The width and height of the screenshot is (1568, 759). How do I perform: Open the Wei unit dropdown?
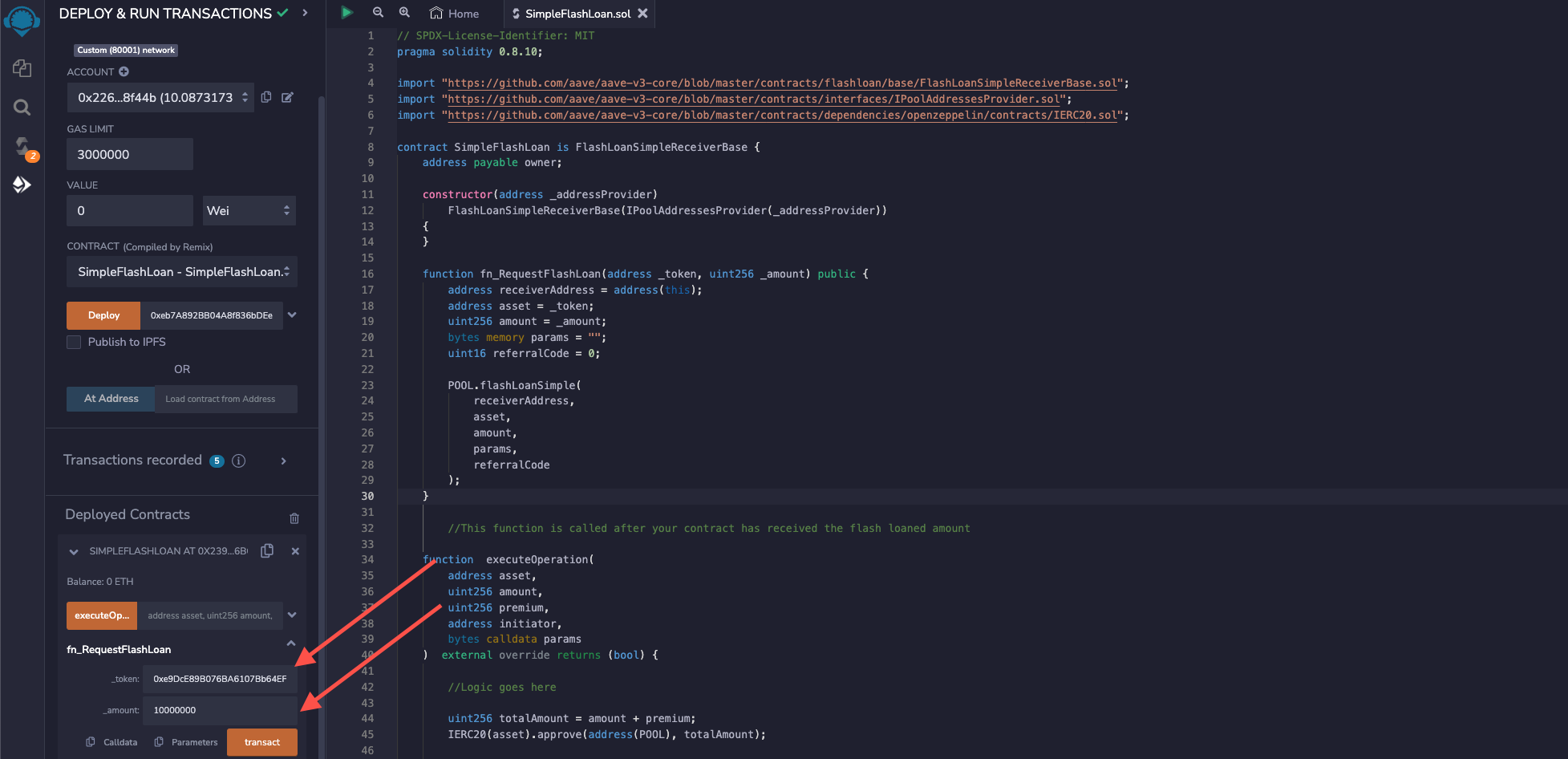[x=249, y=210]
